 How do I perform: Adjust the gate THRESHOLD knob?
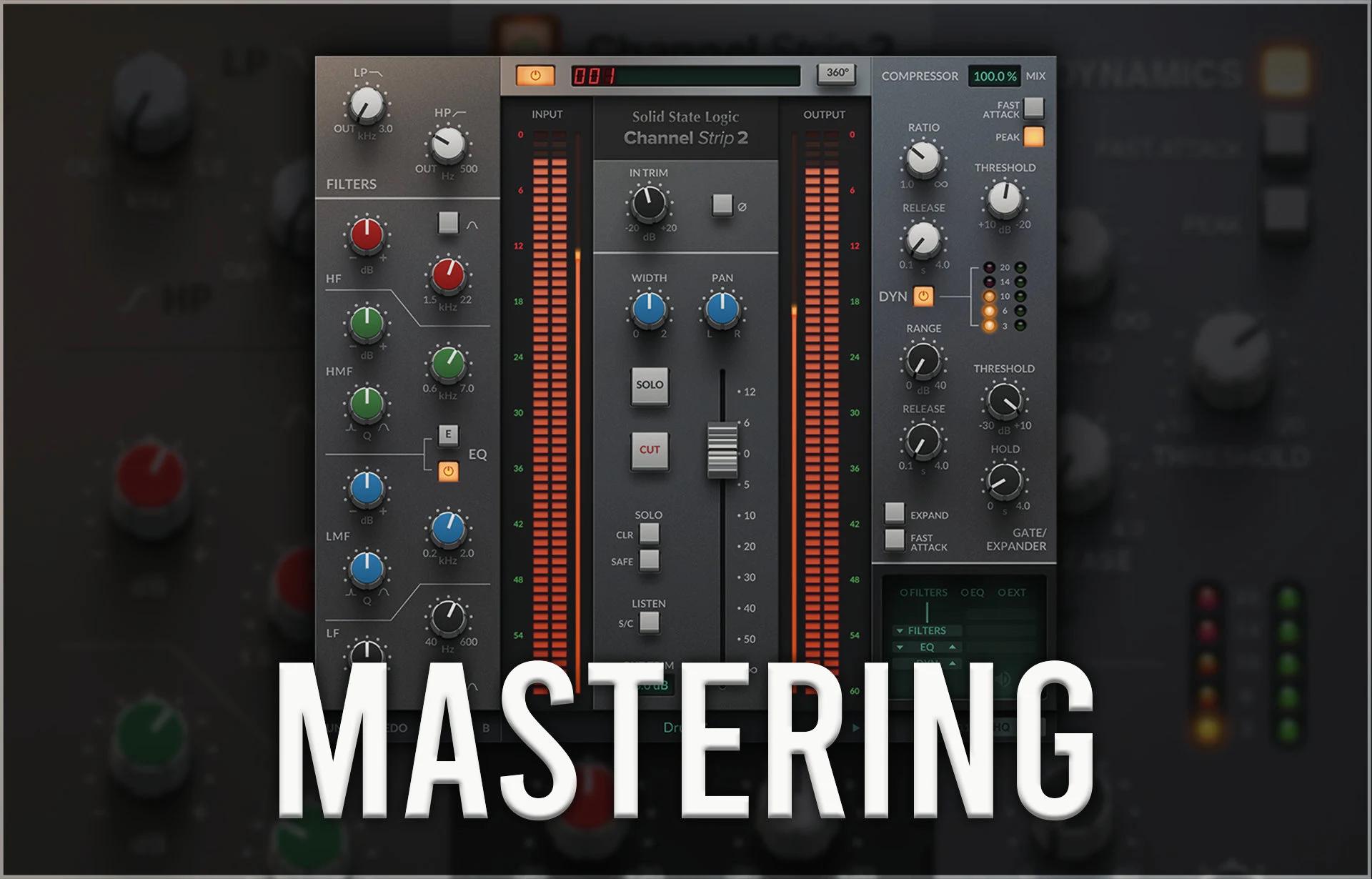point(1005,401)
